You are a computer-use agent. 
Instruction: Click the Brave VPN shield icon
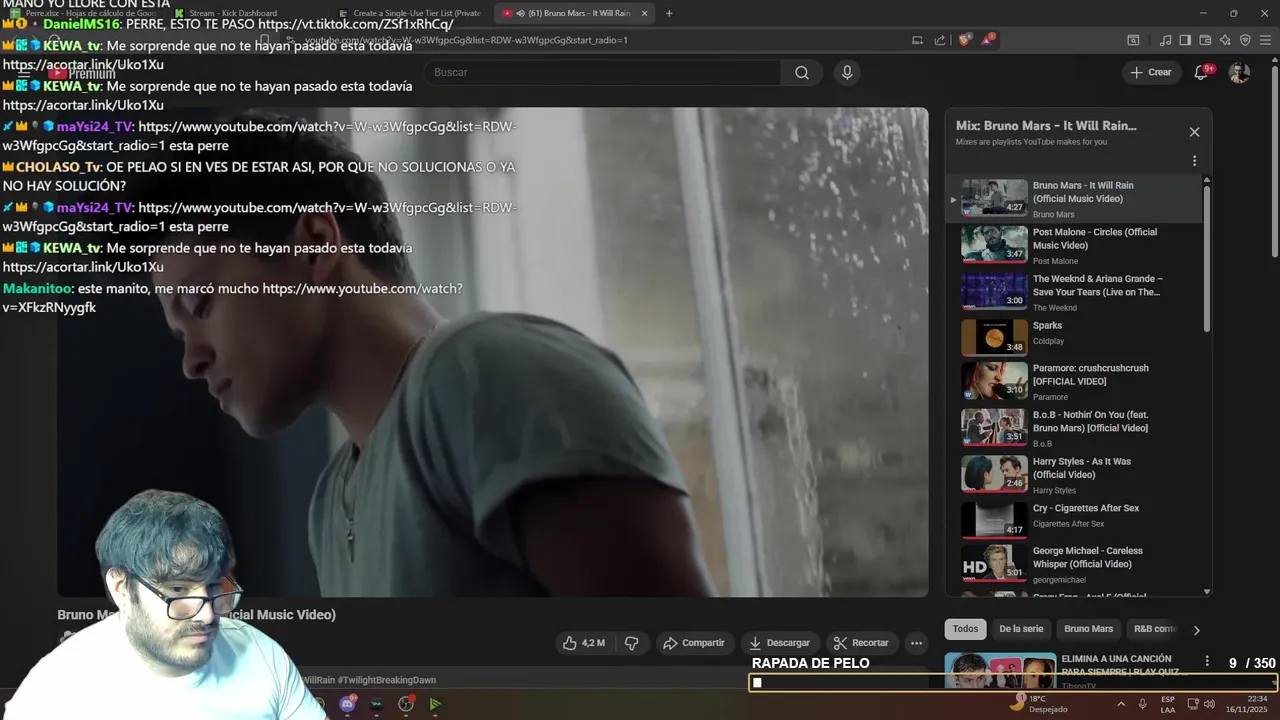[x=1245, y=40]
